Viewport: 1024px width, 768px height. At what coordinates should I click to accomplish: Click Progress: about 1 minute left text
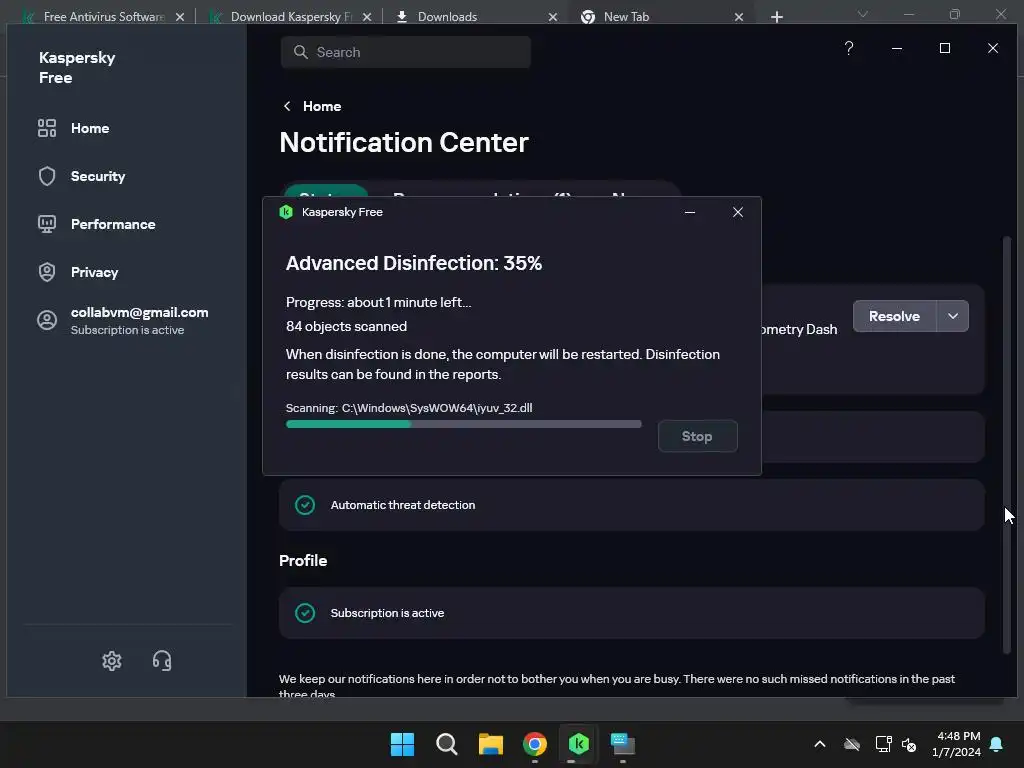coord(378,302)
